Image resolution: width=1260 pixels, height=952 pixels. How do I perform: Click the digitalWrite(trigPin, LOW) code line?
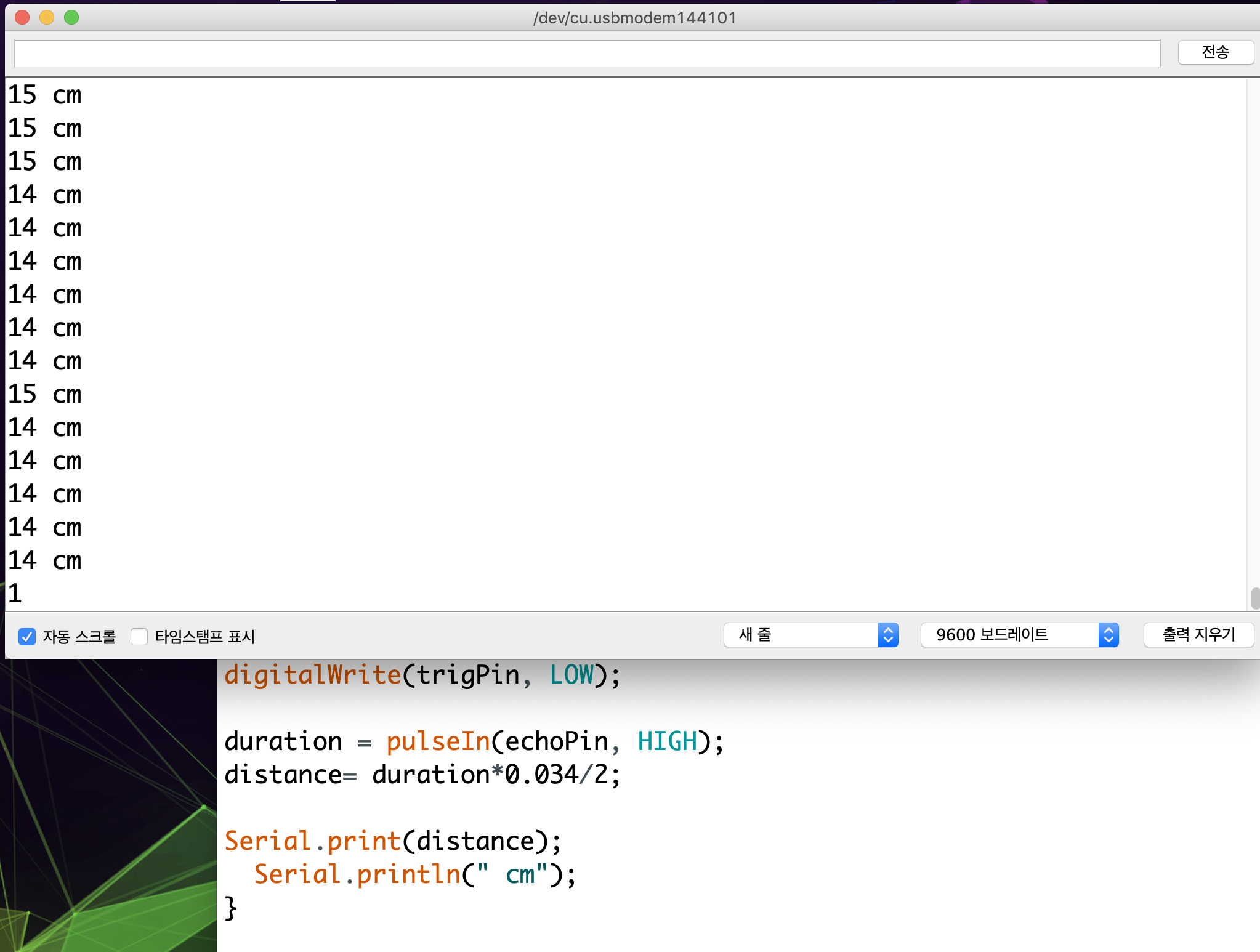422,675
